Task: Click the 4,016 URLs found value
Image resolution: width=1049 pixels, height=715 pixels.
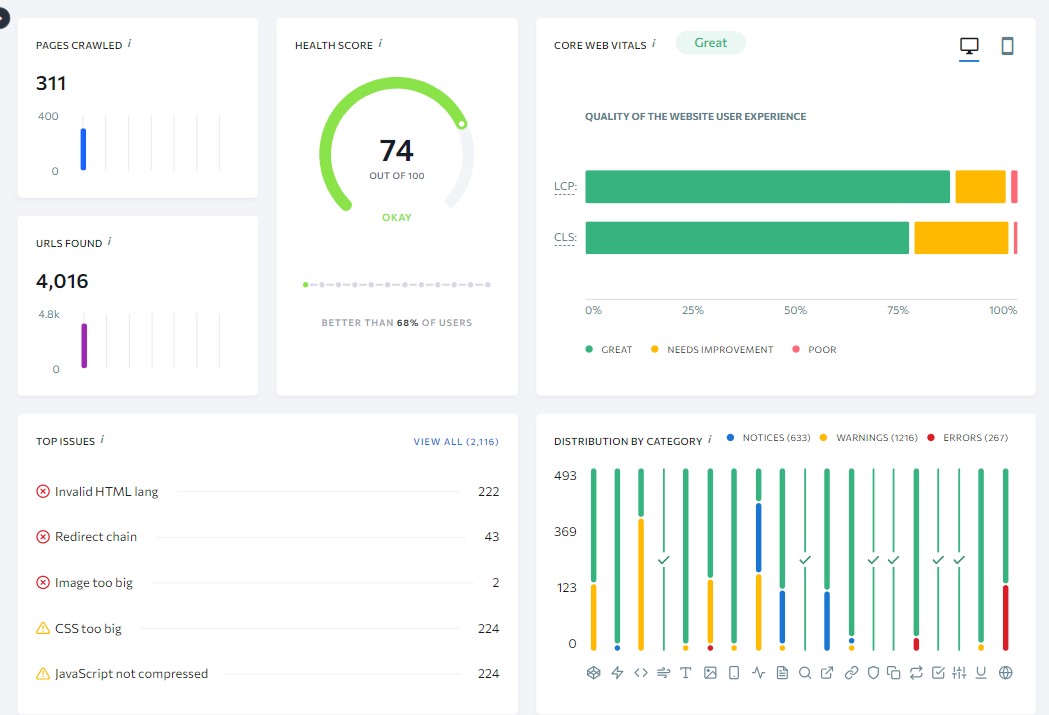Action: (62, 281)
